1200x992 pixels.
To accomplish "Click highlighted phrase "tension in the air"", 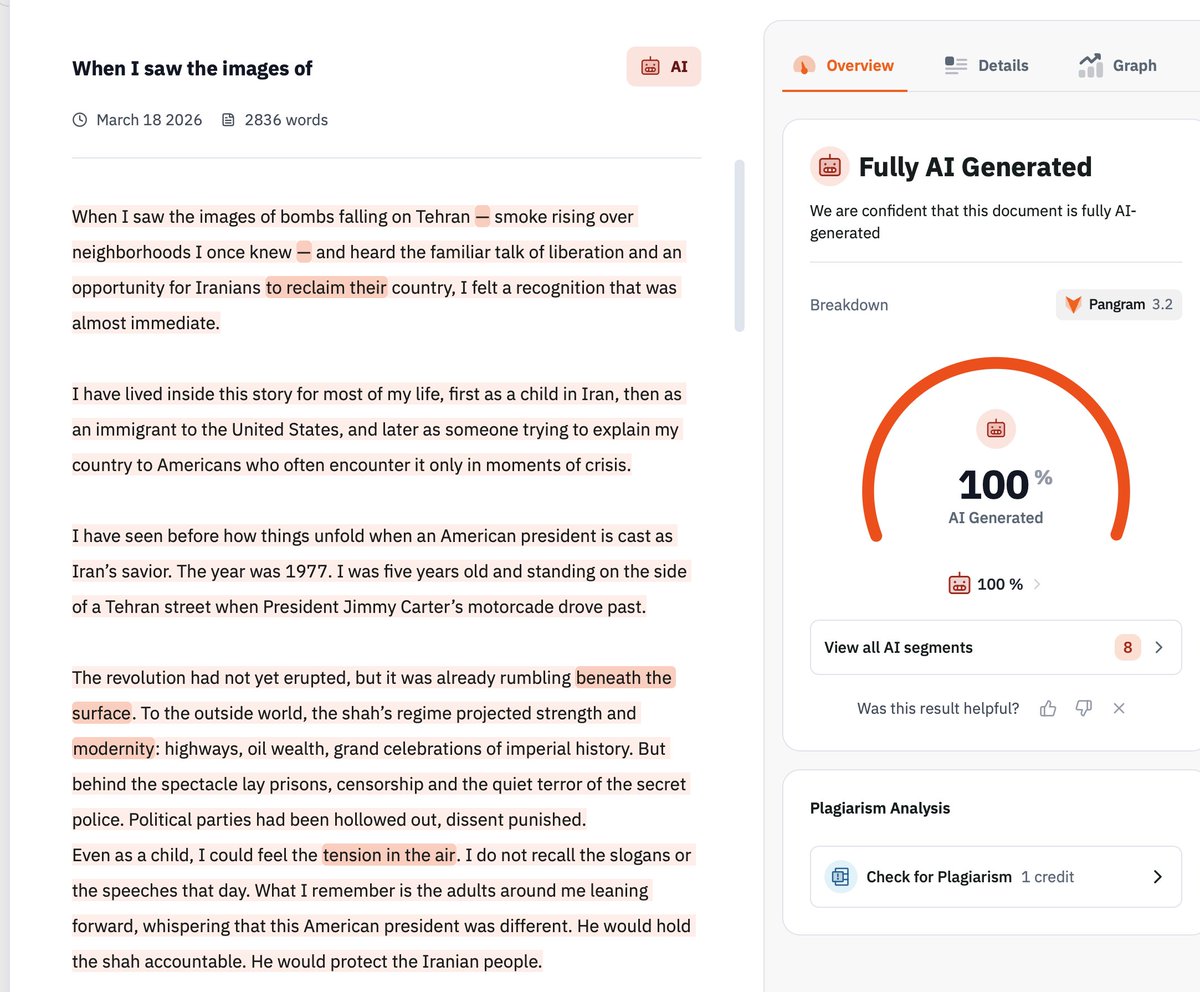I will click(x=389, y=855).
